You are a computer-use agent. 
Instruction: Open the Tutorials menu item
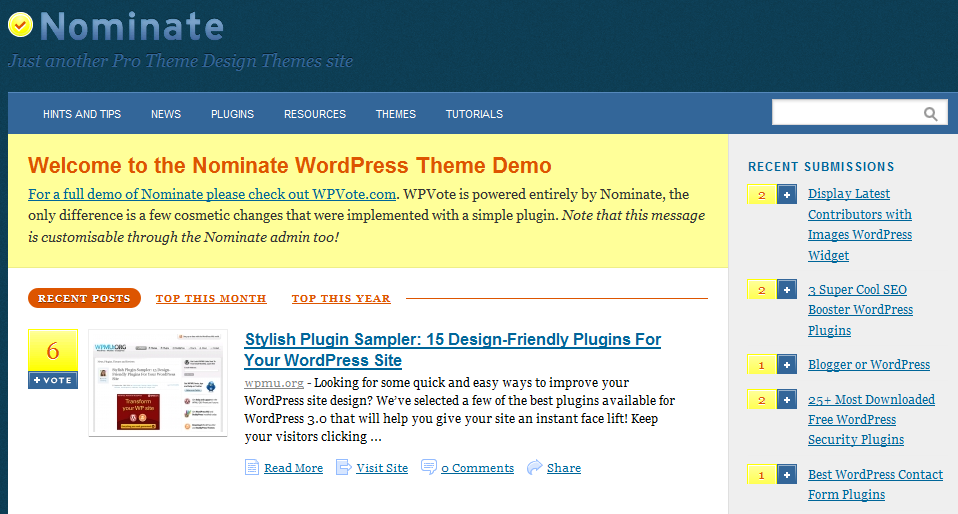pyautogui.click(x=474, y=114)
